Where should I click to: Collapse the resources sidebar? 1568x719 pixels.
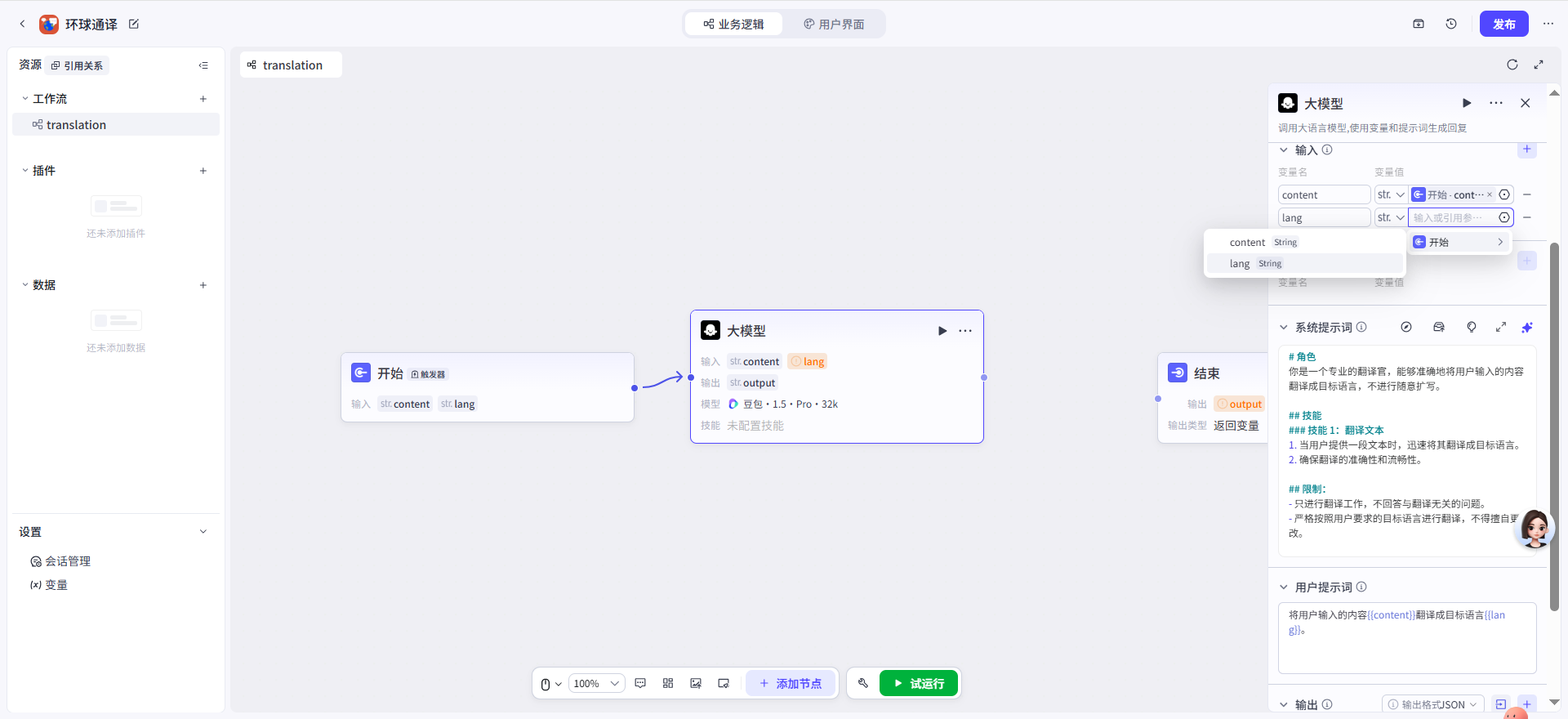tap(203, 65)
